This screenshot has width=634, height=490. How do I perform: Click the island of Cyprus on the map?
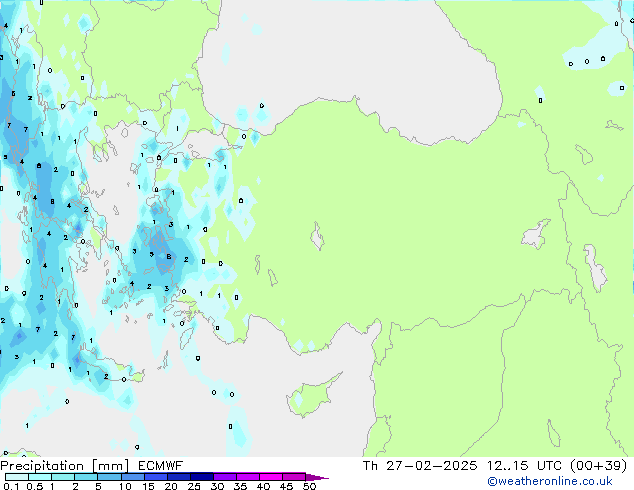click(311, 395)
